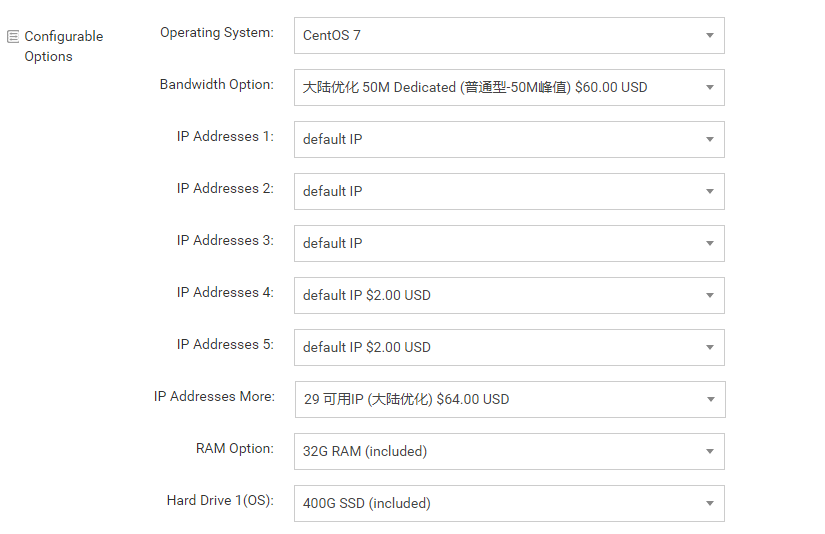Click the arrow on the 29 可用IP dropdown

click(710, 399)
